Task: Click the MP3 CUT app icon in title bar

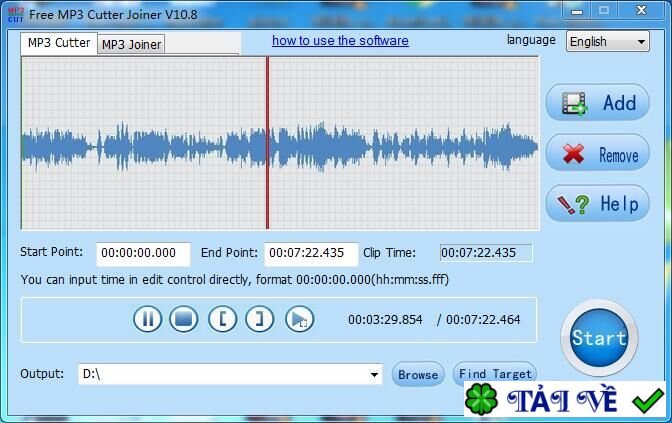Action: (16, 15)
